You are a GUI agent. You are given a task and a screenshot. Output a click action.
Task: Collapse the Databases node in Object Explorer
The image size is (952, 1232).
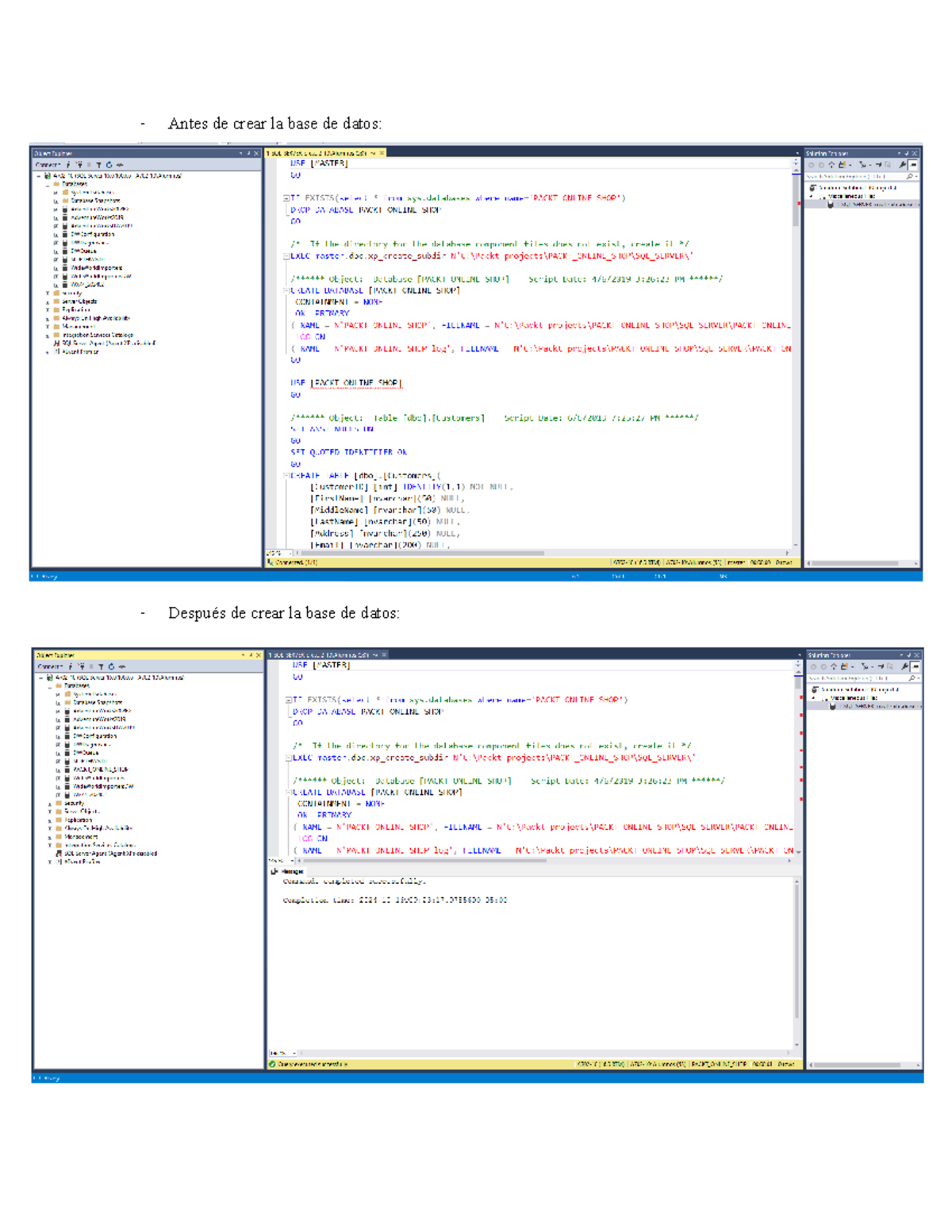click(x=47, y=184)
